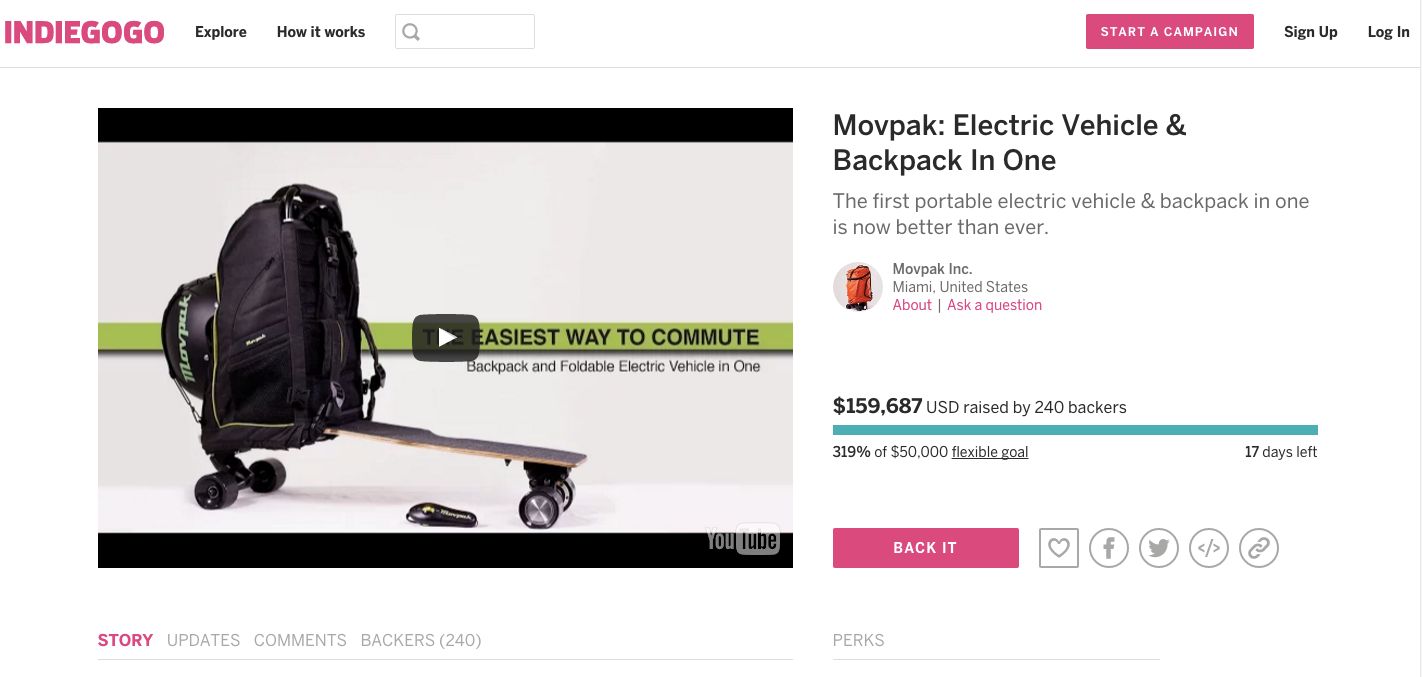View the Backers (240) tab
The height and width of the screenshot is (677, 1422).
coord(421,640)
